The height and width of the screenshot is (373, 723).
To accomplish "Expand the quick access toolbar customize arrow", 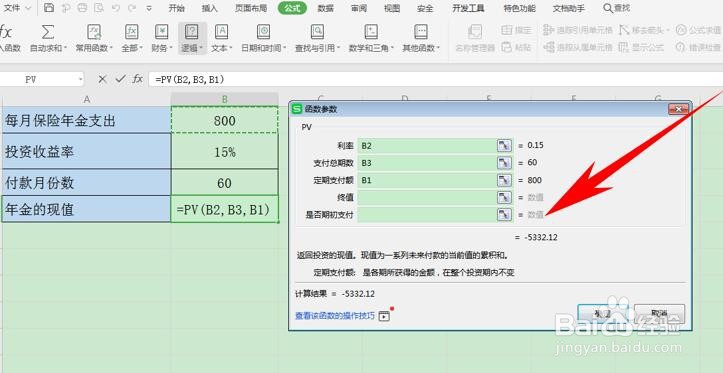I will tap(149, 8).
